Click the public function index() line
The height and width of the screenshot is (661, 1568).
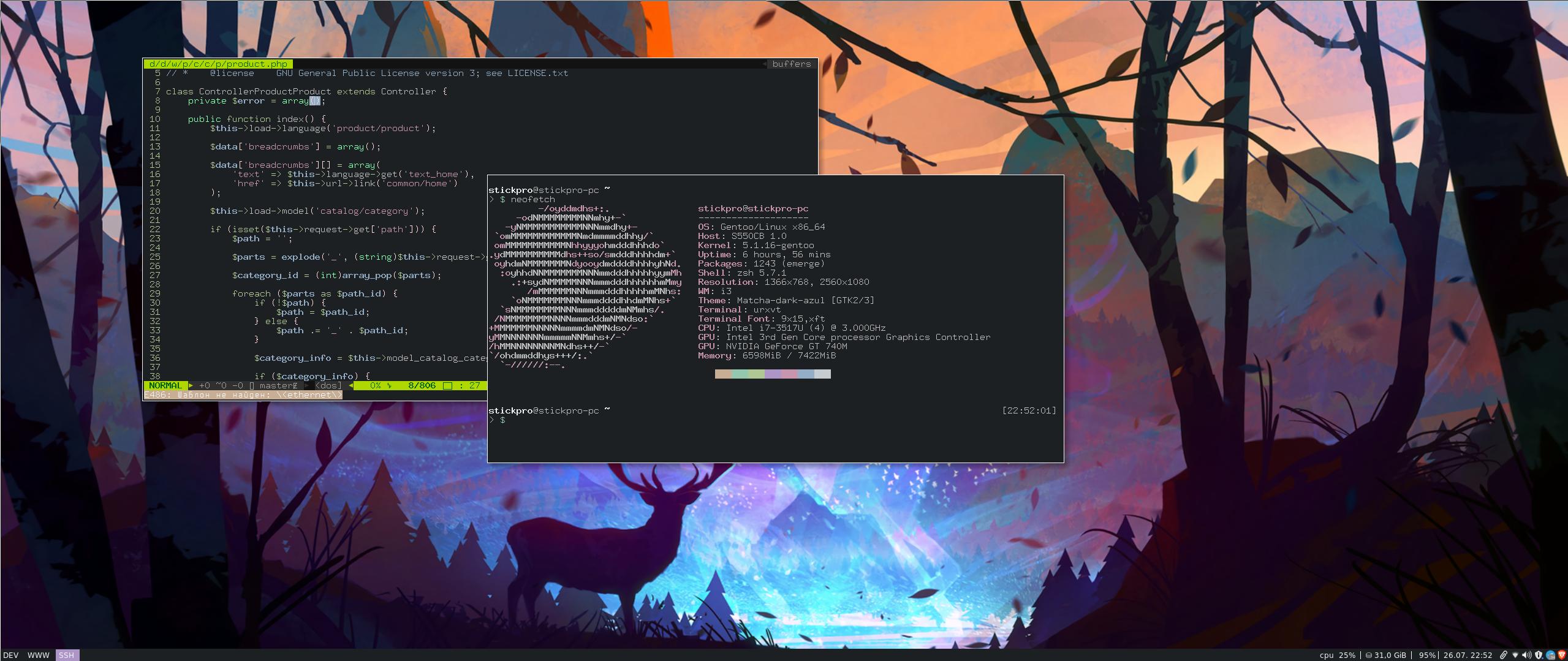[x=257, y=119]
